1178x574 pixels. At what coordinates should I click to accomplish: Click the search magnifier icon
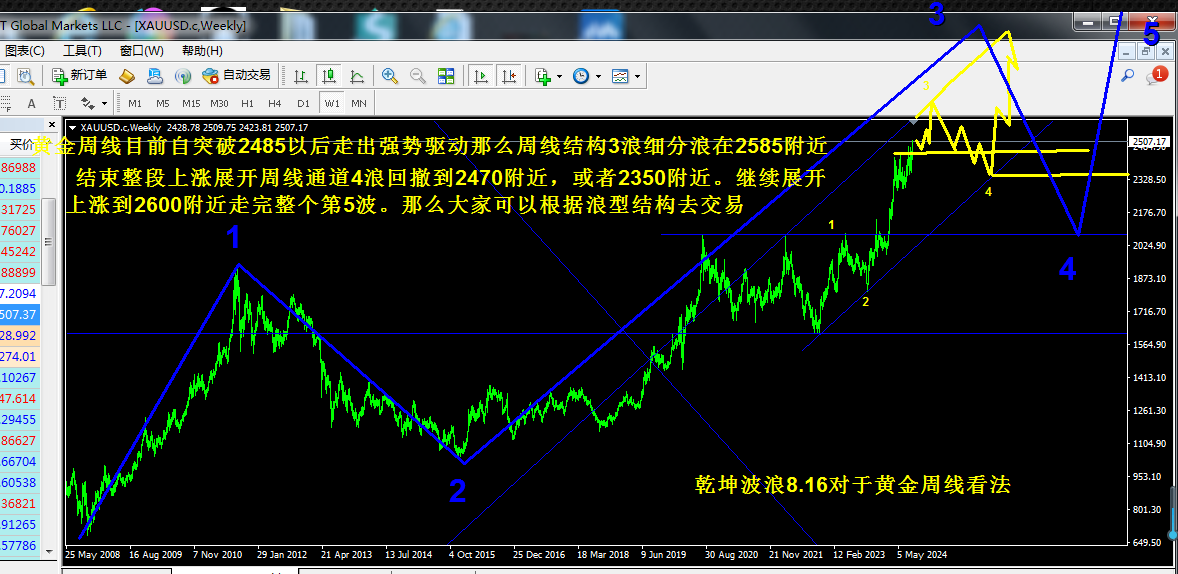tap(1128, 75)
